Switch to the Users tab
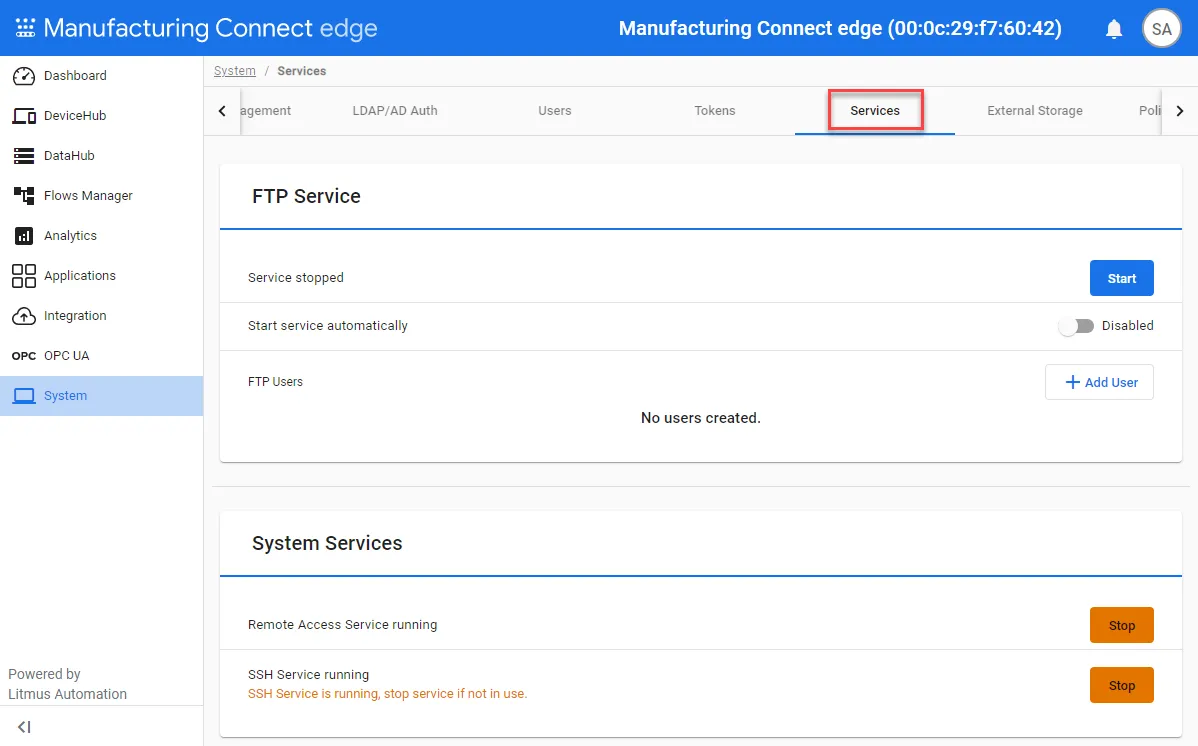Viewport: 1198px width, 746px height. click(x=555, y=111)
